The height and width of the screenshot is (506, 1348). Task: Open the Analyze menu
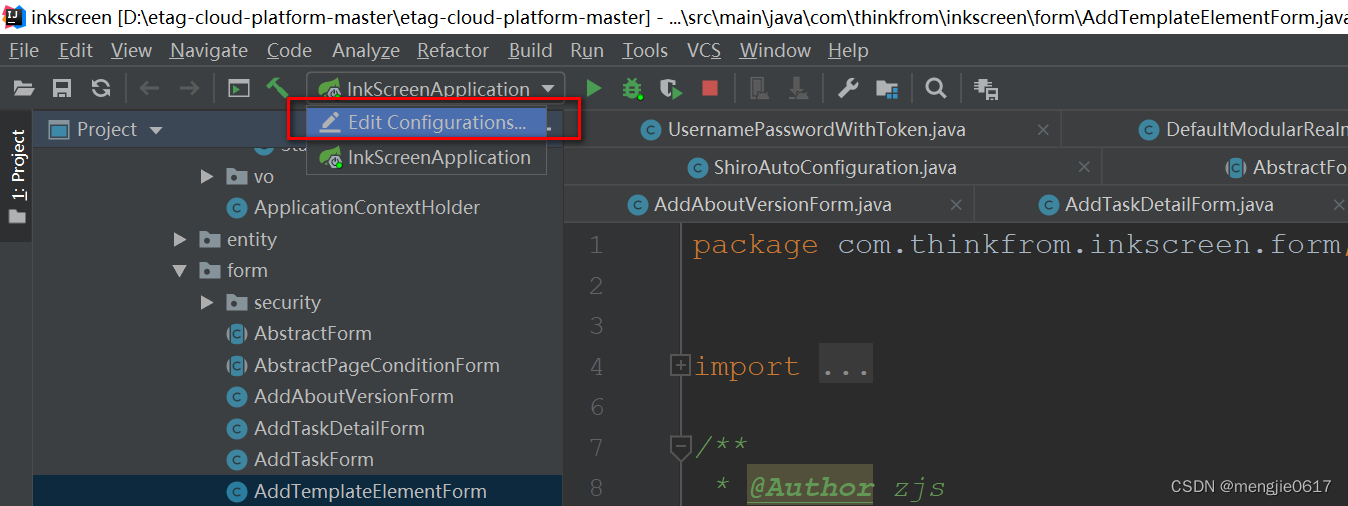(366, 50)
